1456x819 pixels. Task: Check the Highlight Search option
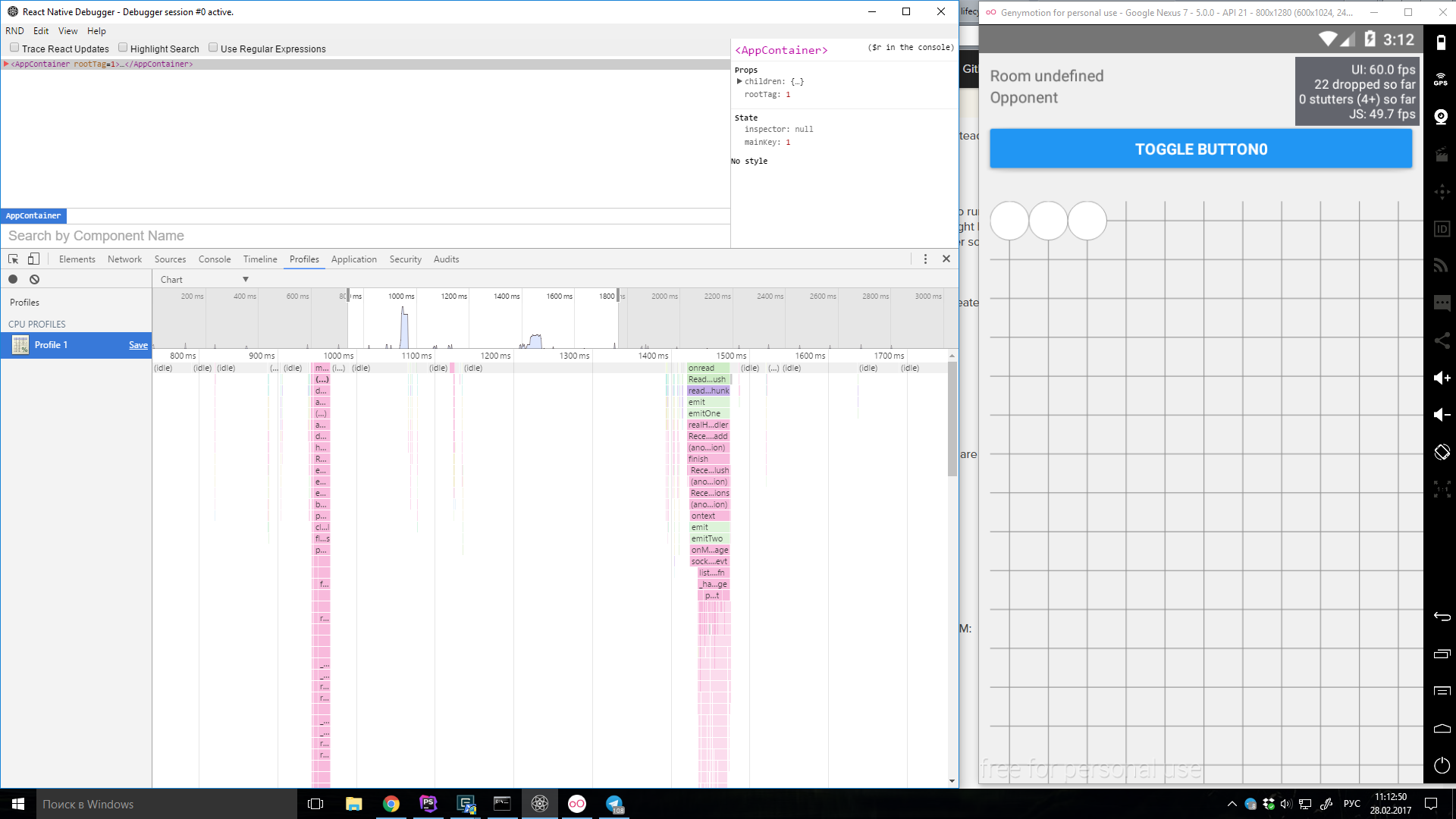click(x=123, y=48)
